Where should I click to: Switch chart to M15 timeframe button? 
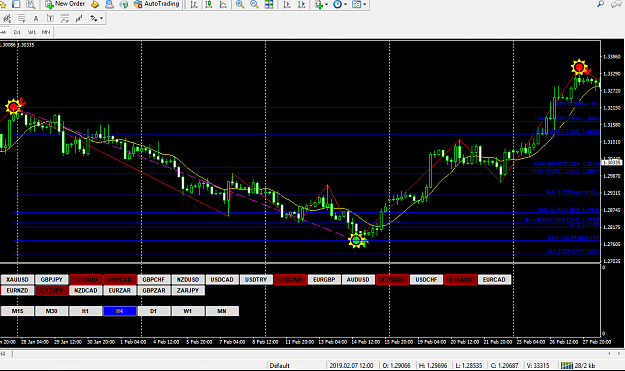point(18,311)
